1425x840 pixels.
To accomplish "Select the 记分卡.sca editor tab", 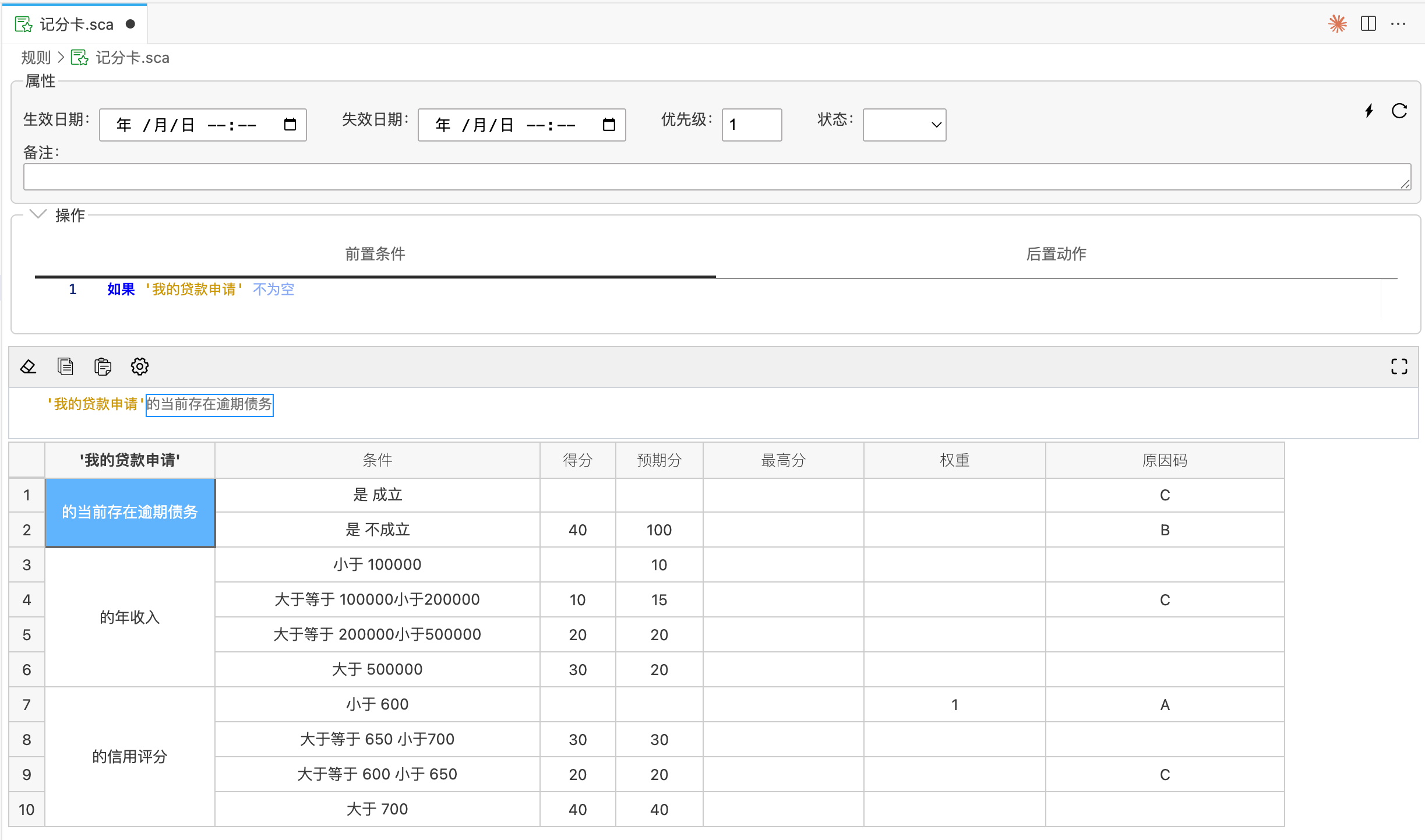I will [x=75, y=24].
